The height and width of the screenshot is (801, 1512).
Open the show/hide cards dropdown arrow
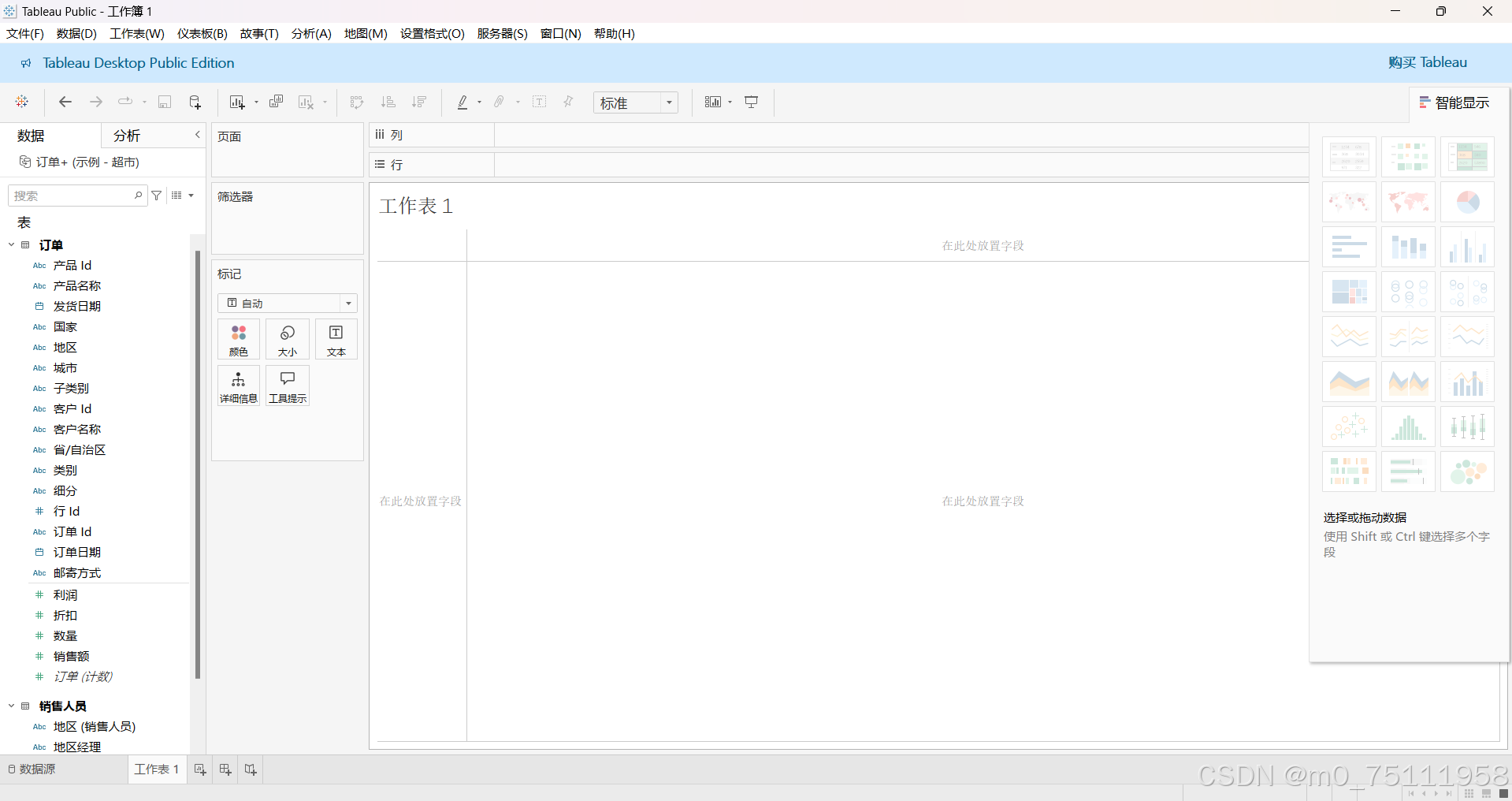click(x=730, y=102)
